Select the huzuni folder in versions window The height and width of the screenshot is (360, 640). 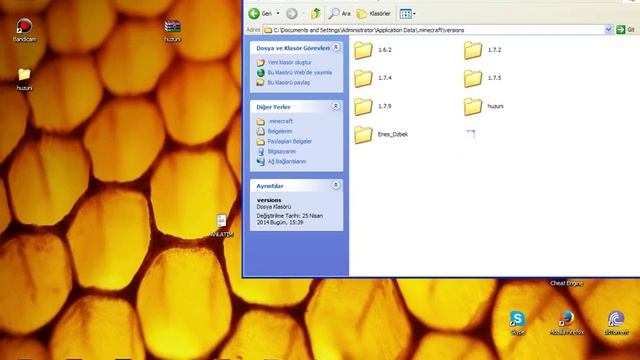[484, 107]
